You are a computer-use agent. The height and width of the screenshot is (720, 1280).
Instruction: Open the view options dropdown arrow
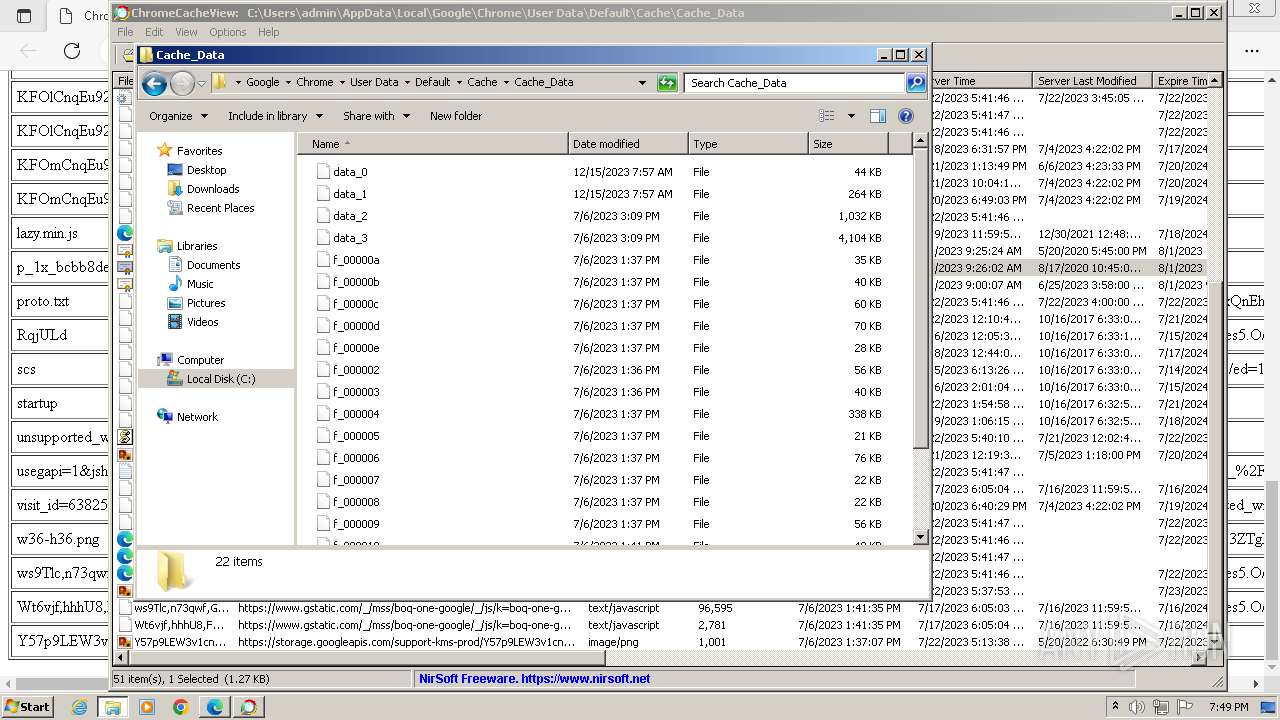(851, 116)
